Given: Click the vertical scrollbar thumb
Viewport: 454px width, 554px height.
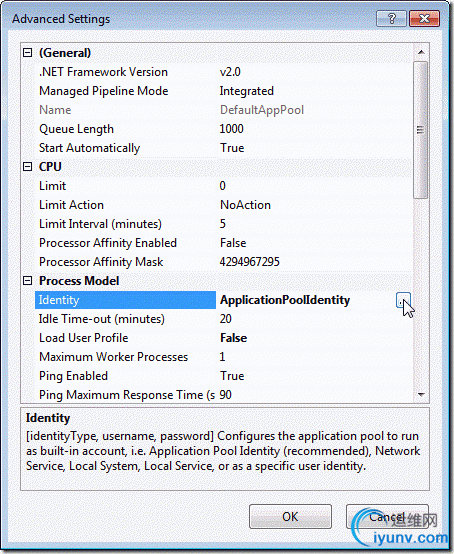Looking at the screenshot, I should [420, 130].
